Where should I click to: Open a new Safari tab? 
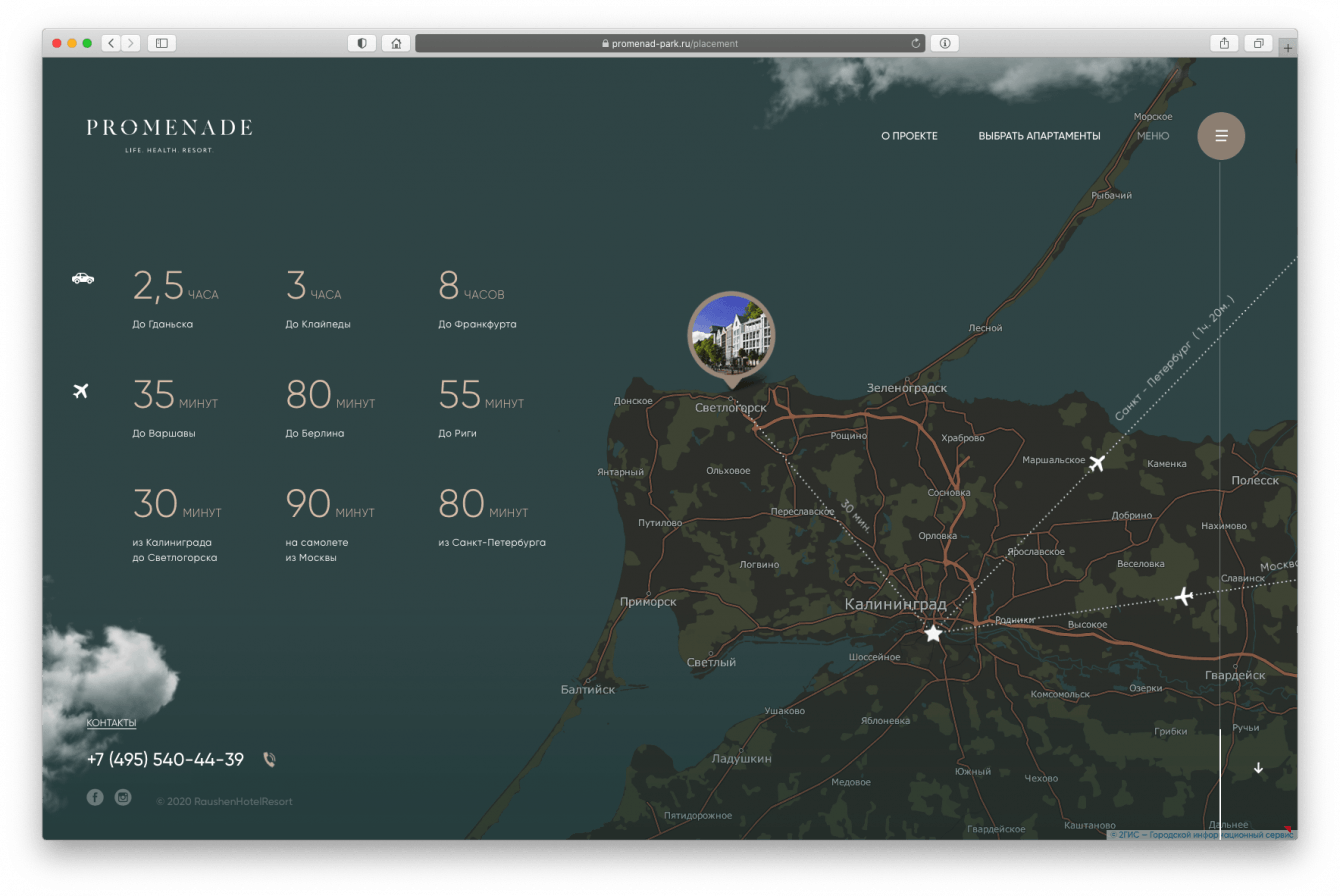coord(1288,48)
